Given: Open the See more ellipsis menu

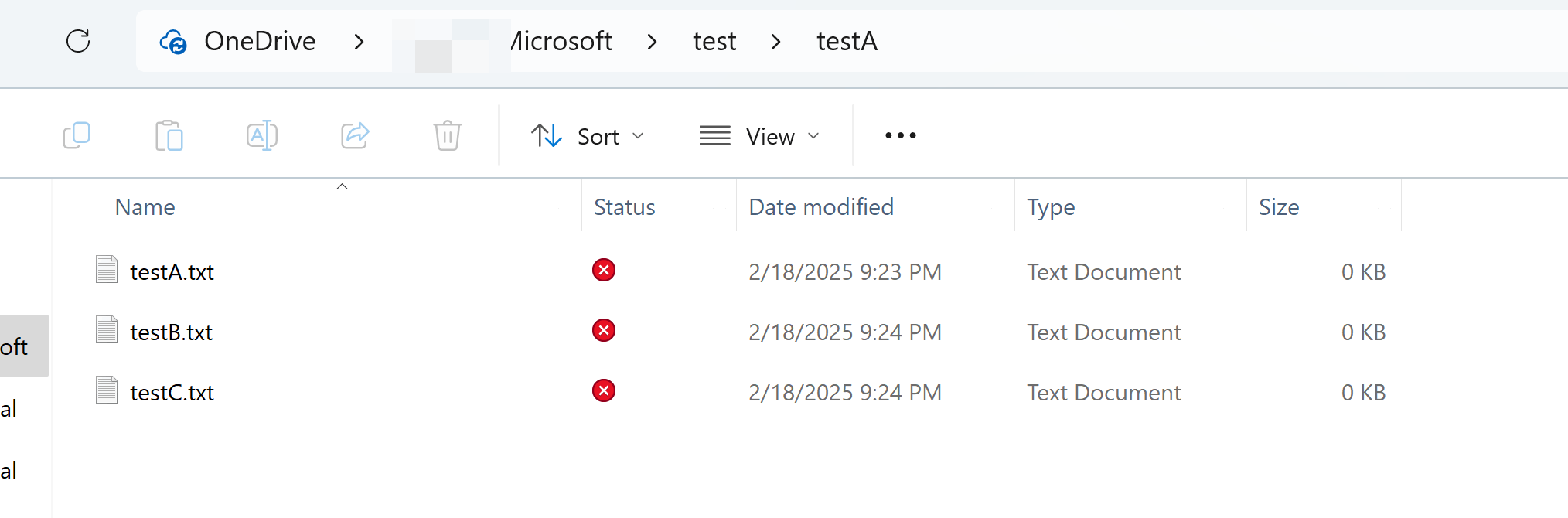Looking at the screenshot, I should point(900,136).
